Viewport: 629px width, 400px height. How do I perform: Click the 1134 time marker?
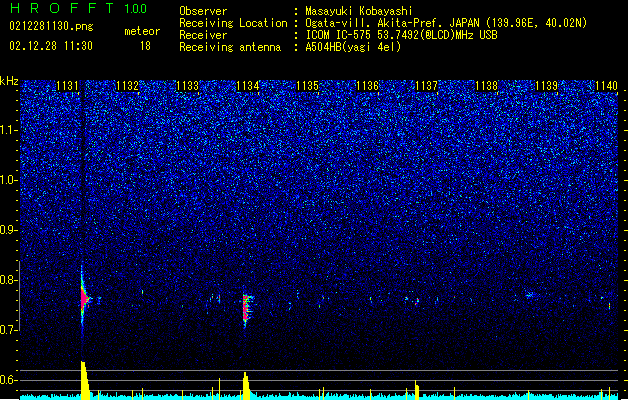[248, 86]
